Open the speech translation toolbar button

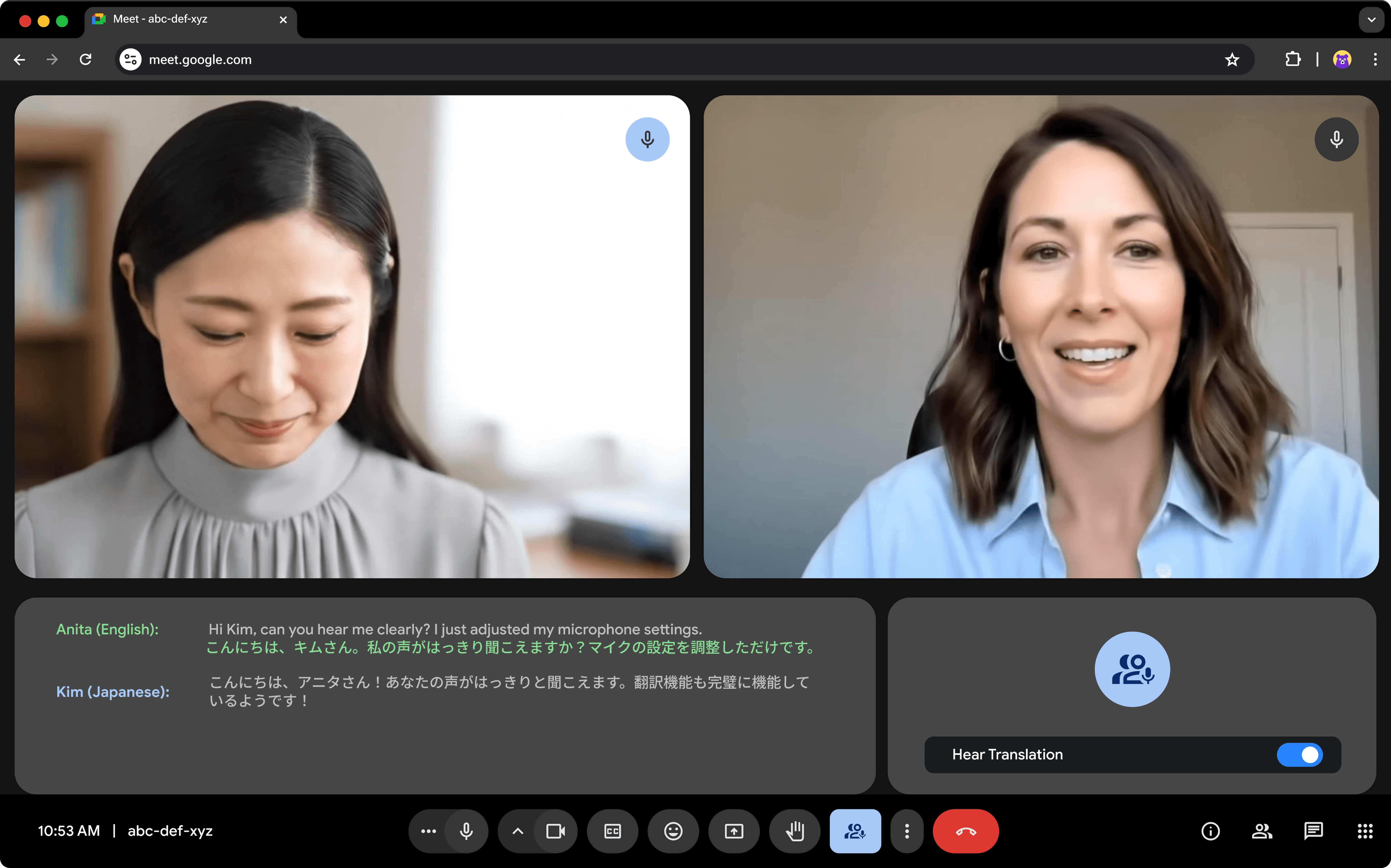pos(855,831)
